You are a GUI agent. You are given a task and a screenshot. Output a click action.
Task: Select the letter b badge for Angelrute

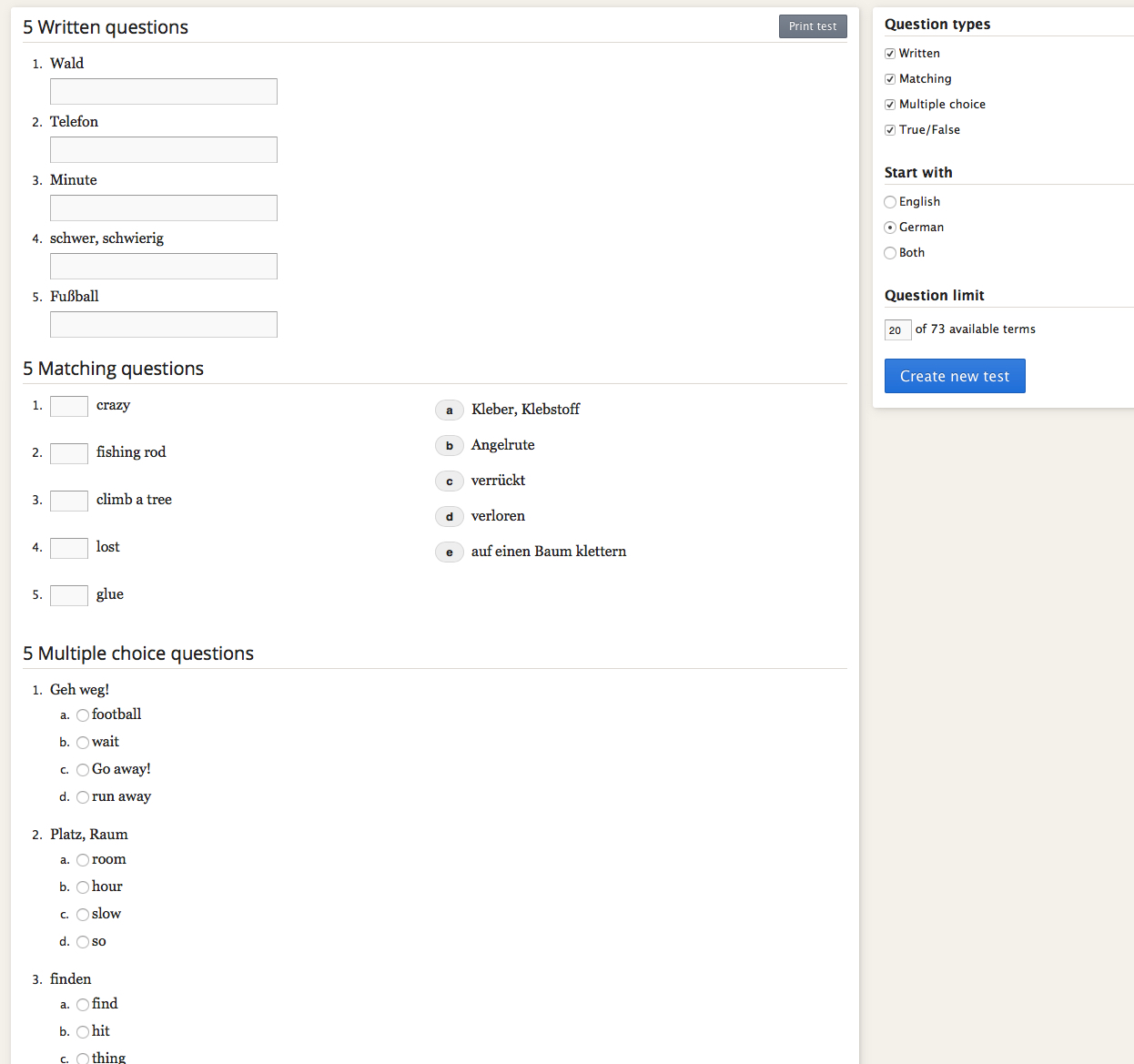(449, 446)
